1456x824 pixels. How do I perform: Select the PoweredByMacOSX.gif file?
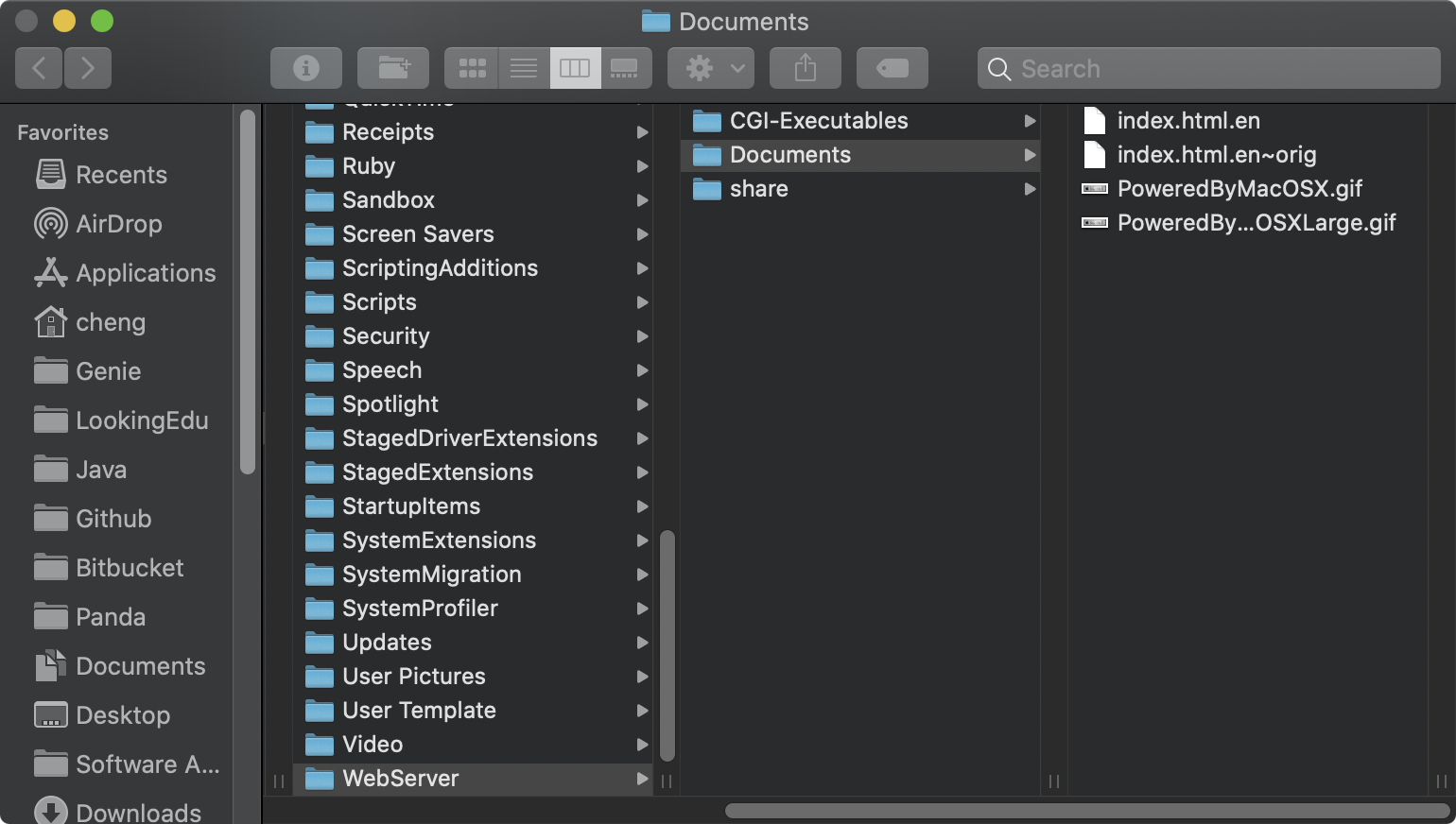tap(1239, 189)
